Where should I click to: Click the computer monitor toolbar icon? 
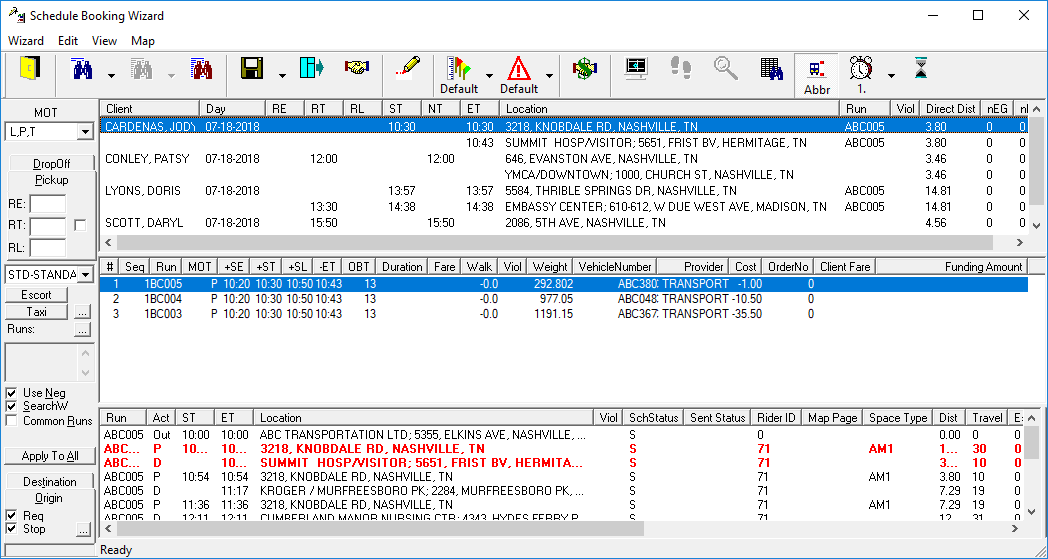[x=636, y=68]
